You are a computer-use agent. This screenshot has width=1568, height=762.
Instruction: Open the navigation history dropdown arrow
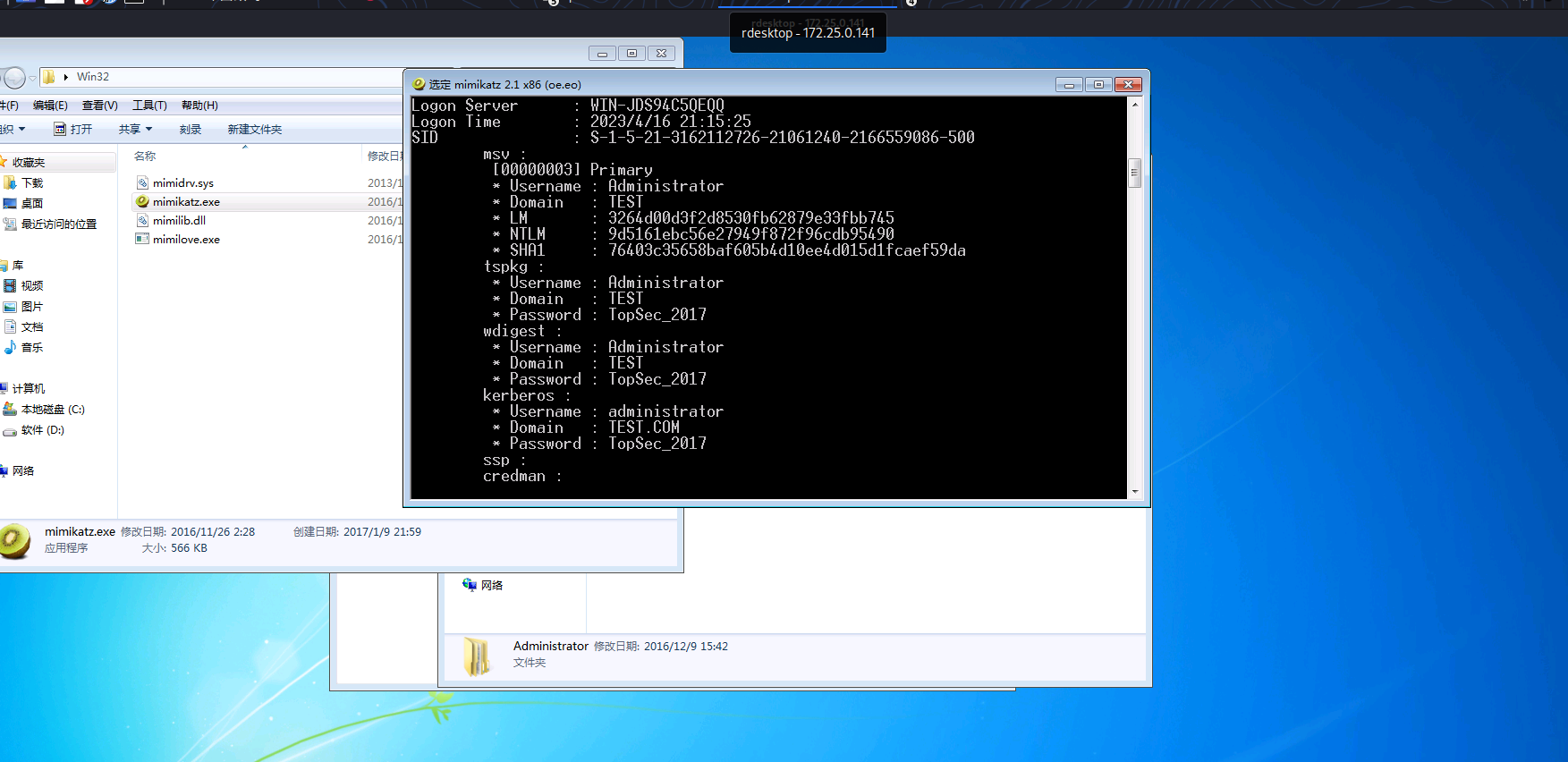[32, 78]
